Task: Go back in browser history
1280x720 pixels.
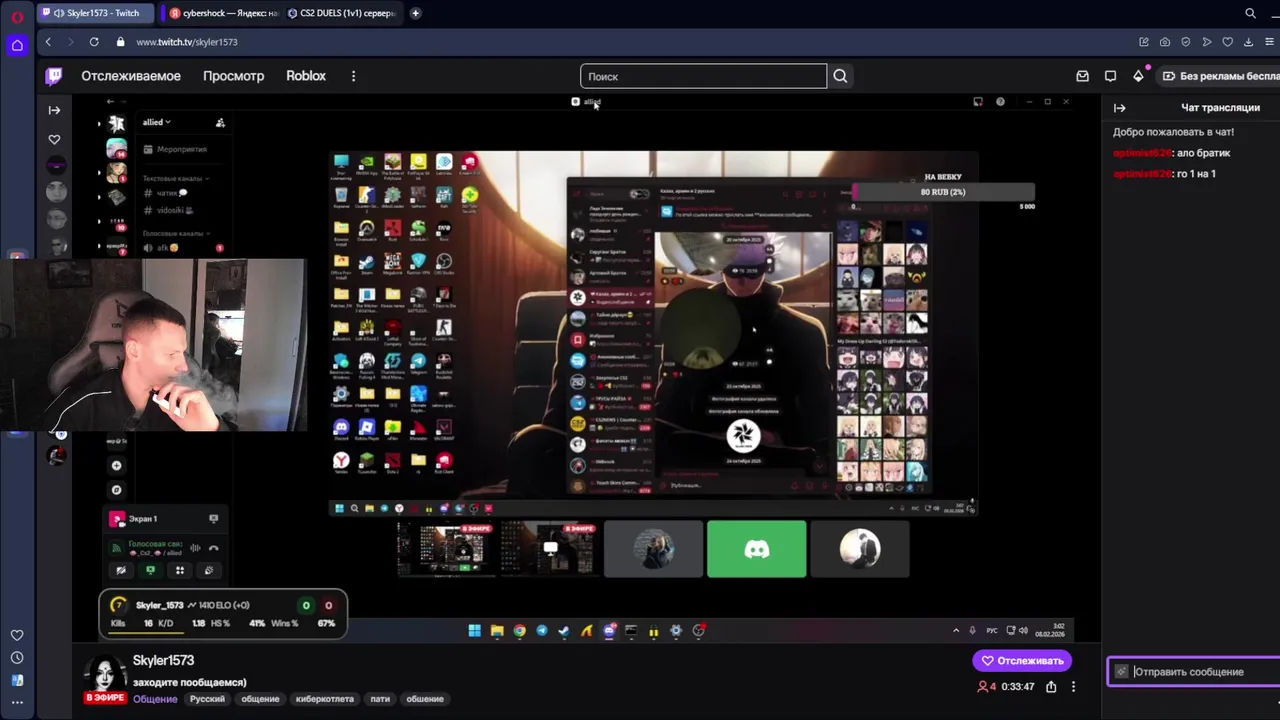Action: 48,42
